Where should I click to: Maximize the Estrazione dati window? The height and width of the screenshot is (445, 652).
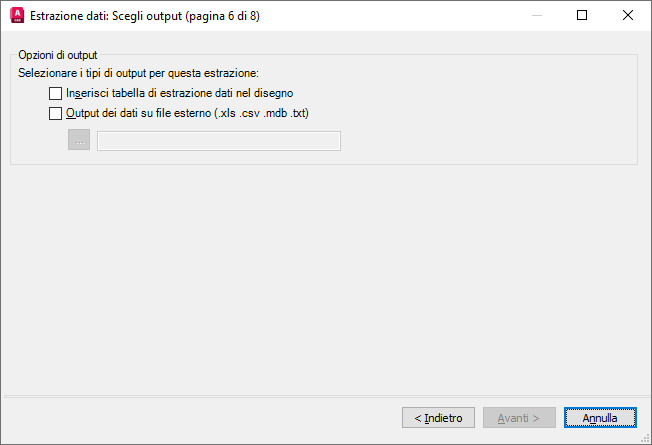point(582,15)
